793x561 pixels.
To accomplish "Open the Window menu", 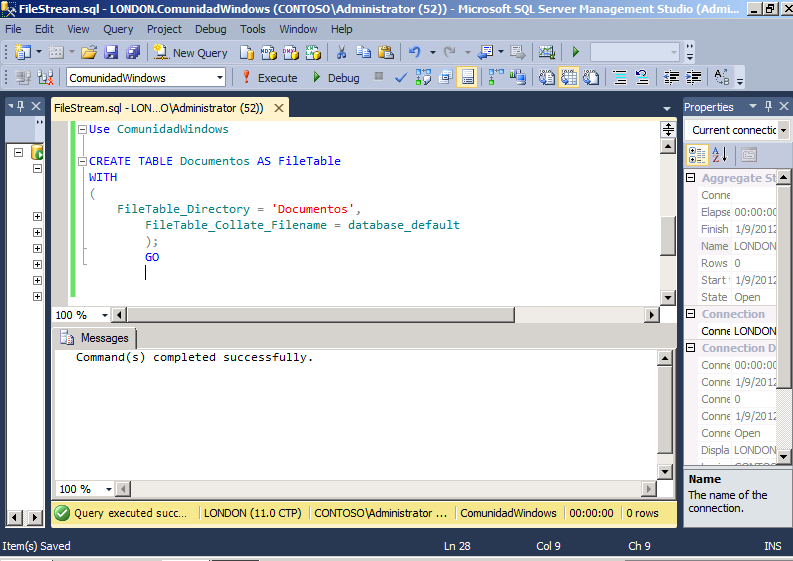I will (x=298, y=29).
